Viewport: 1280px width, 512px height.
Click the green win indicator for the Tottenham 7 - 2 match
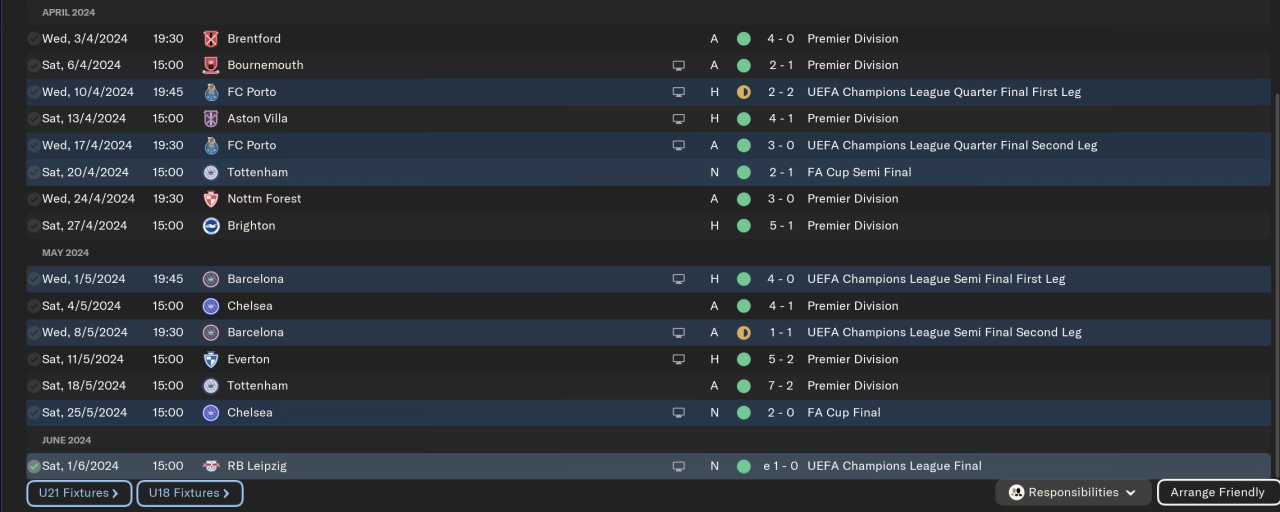(743, 386)
